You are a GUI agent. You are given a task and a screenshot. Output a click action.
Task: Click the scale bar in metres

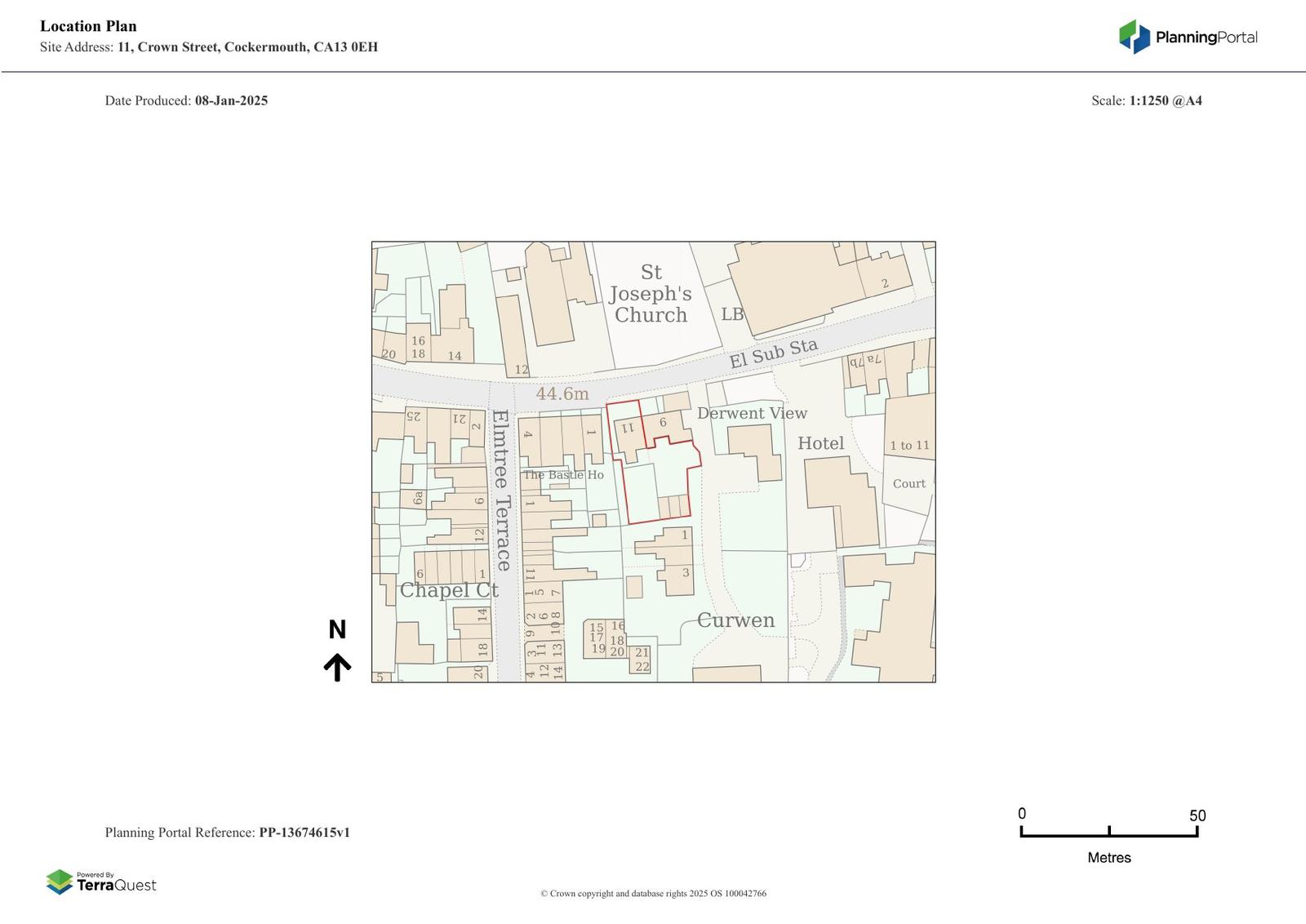tap(1108, 832)
